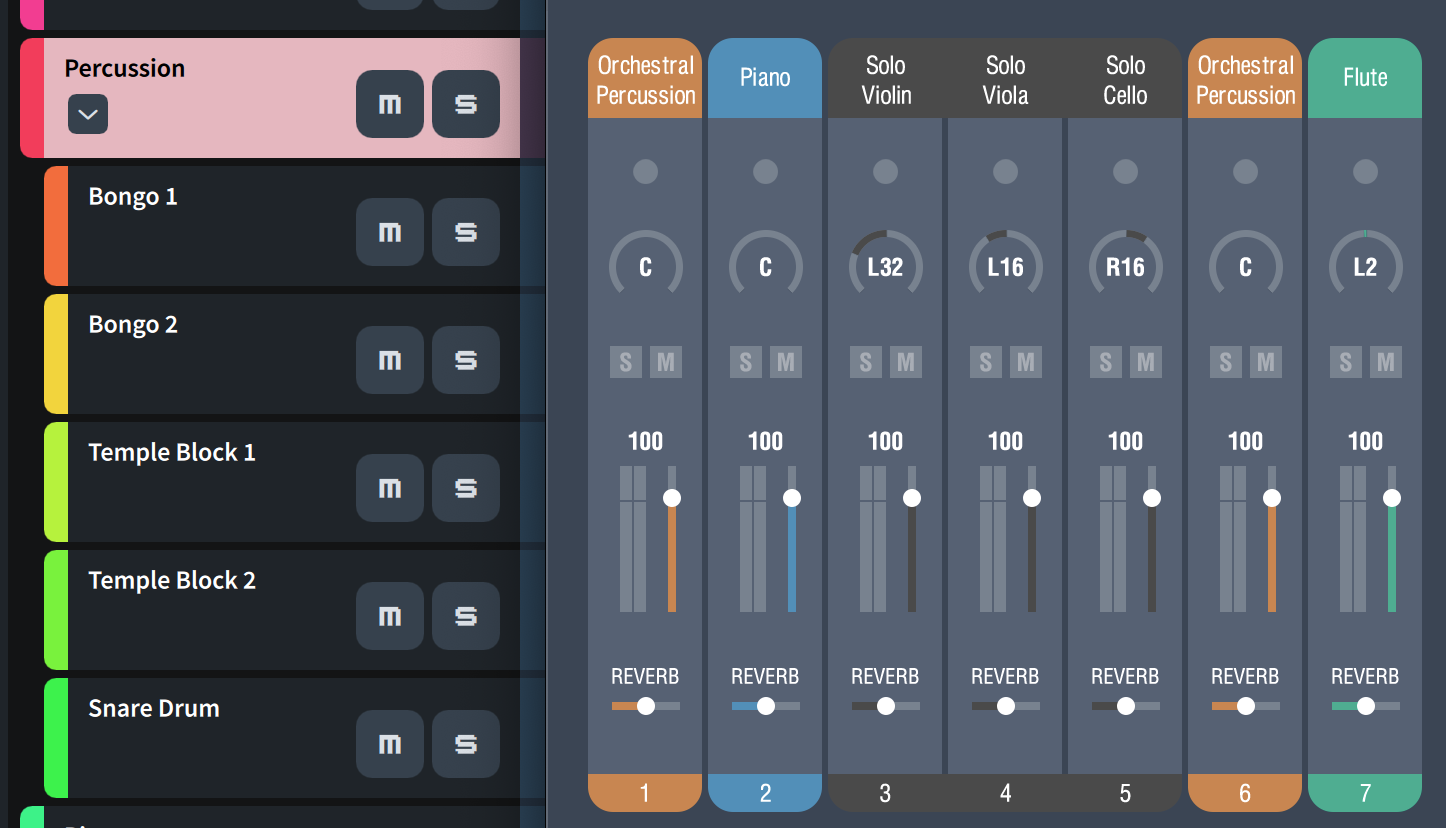Mute the Temple Block 1 track
This screenshot has height=828, width=1446.
click(x=390, y=488)
